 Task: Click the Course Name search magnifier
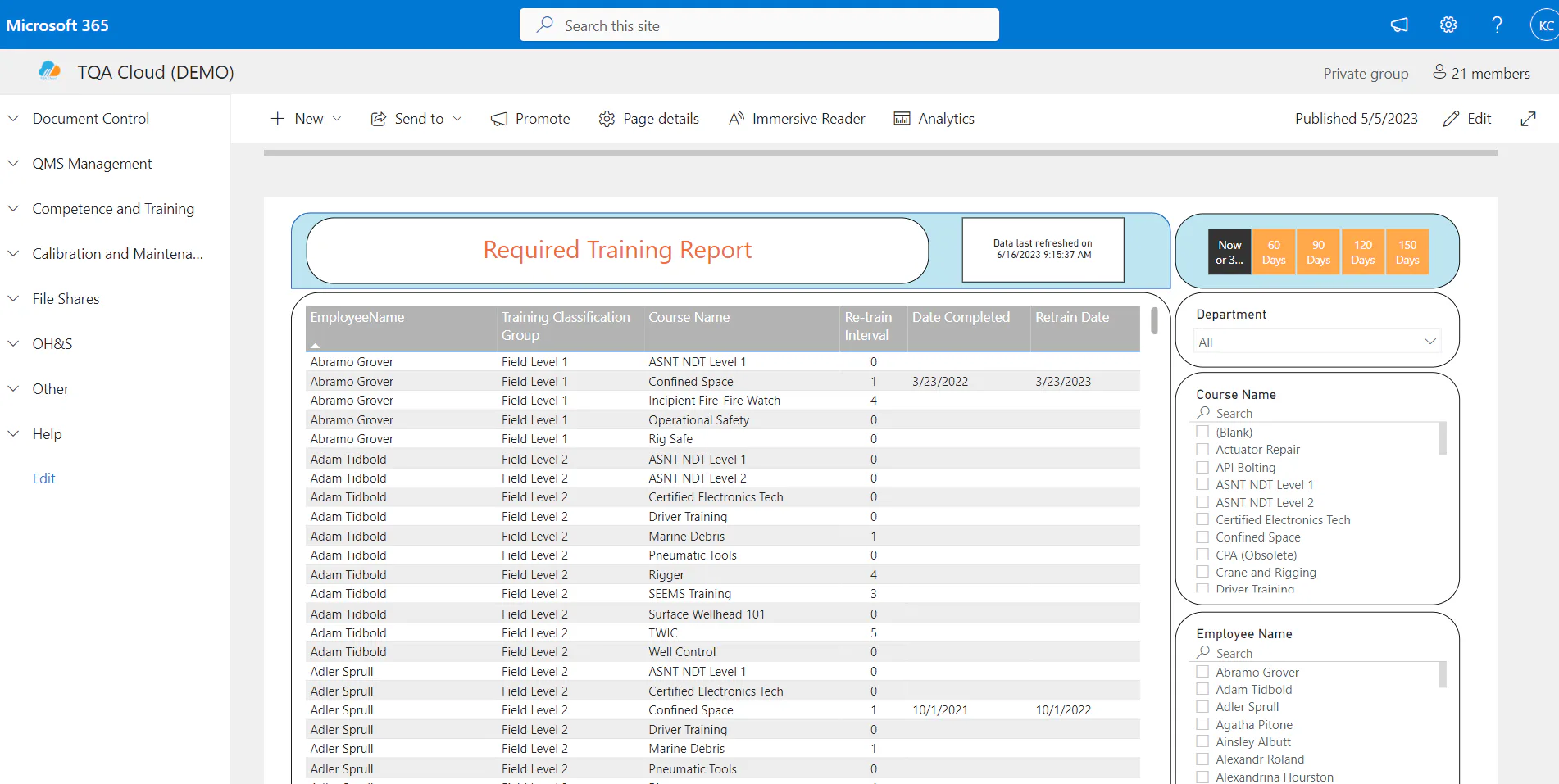(1203, 413)
